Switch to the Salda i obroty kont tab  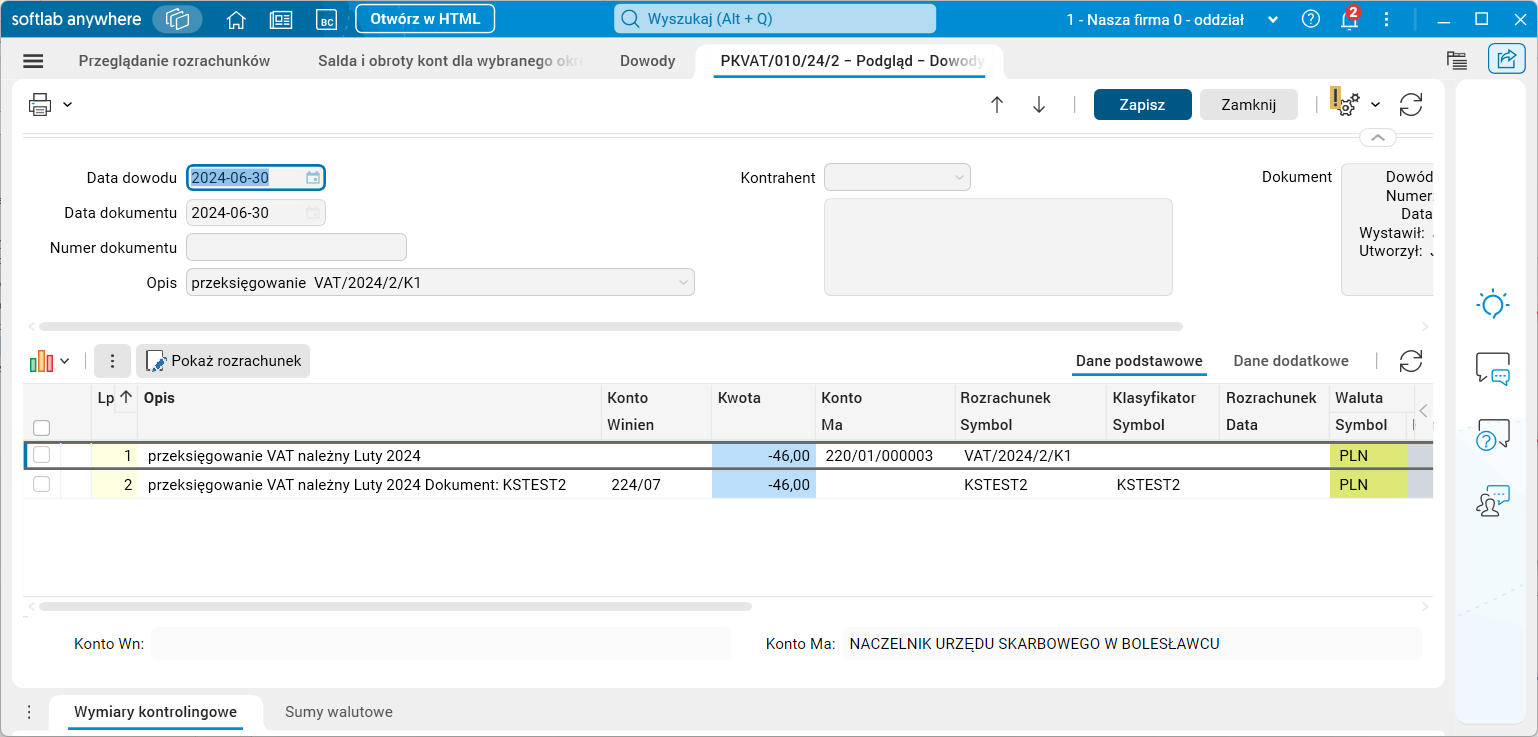tap(451, 61)
